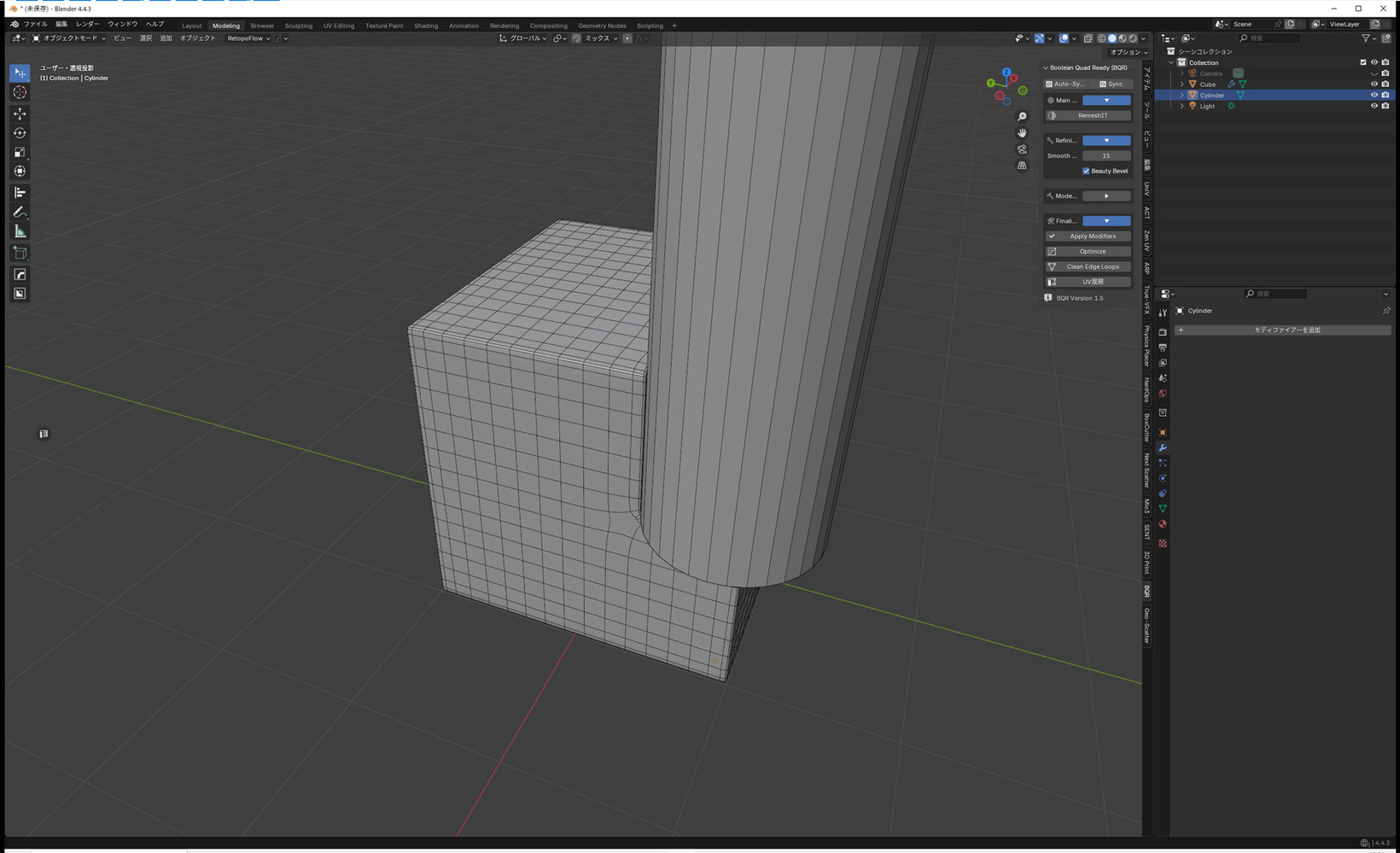Select the Move tool in the toolbar

(20, 114)
